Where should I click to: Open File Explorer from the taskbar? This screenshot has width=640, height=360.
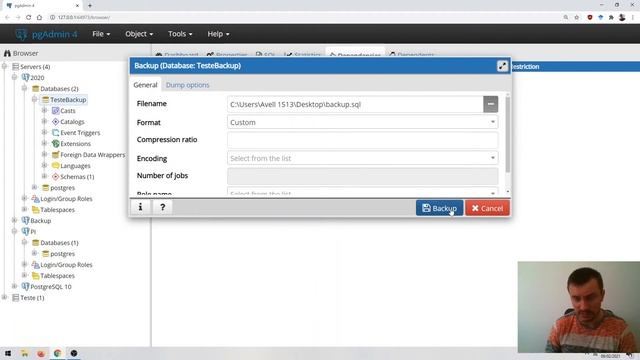pos(24,353)
